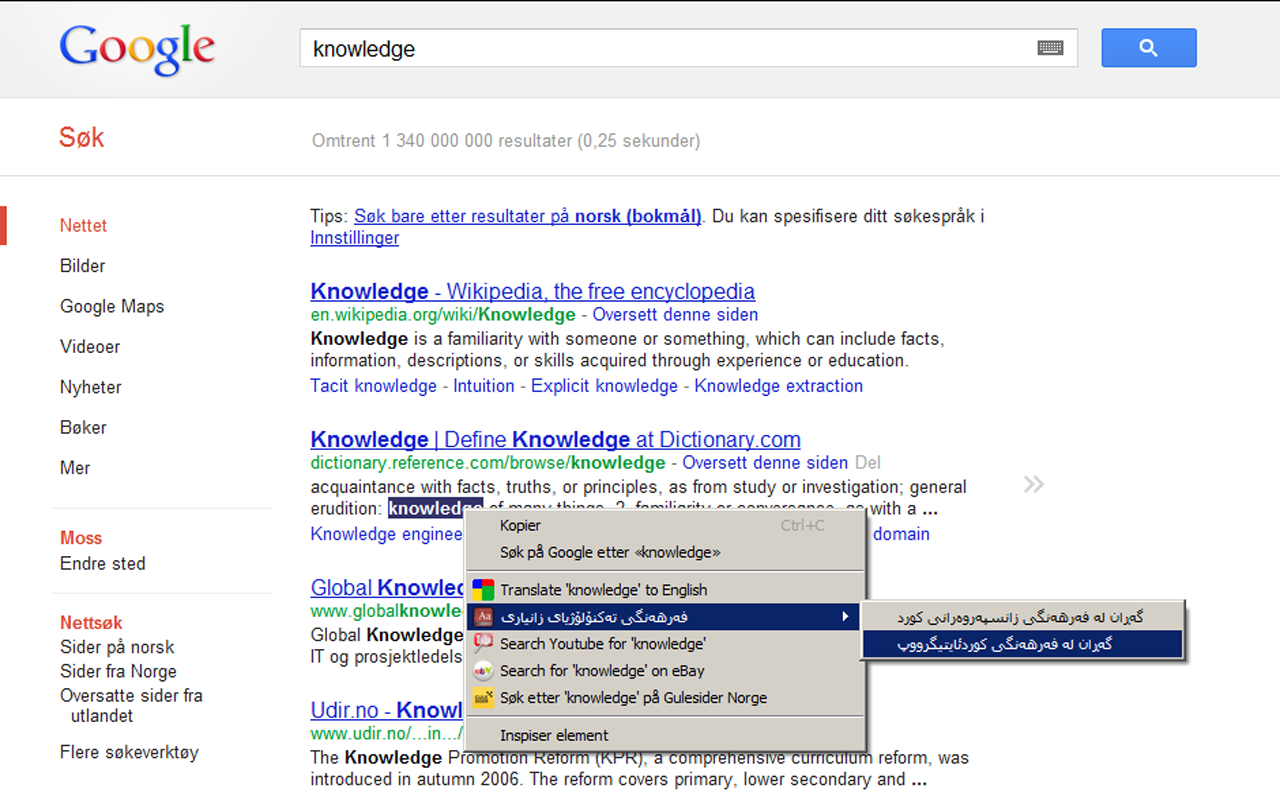Image resolution: width=1280 pixels, height=800 pixels.
Task: Click Oversett denne siden for Dictionary.com result
Action: 765,463
